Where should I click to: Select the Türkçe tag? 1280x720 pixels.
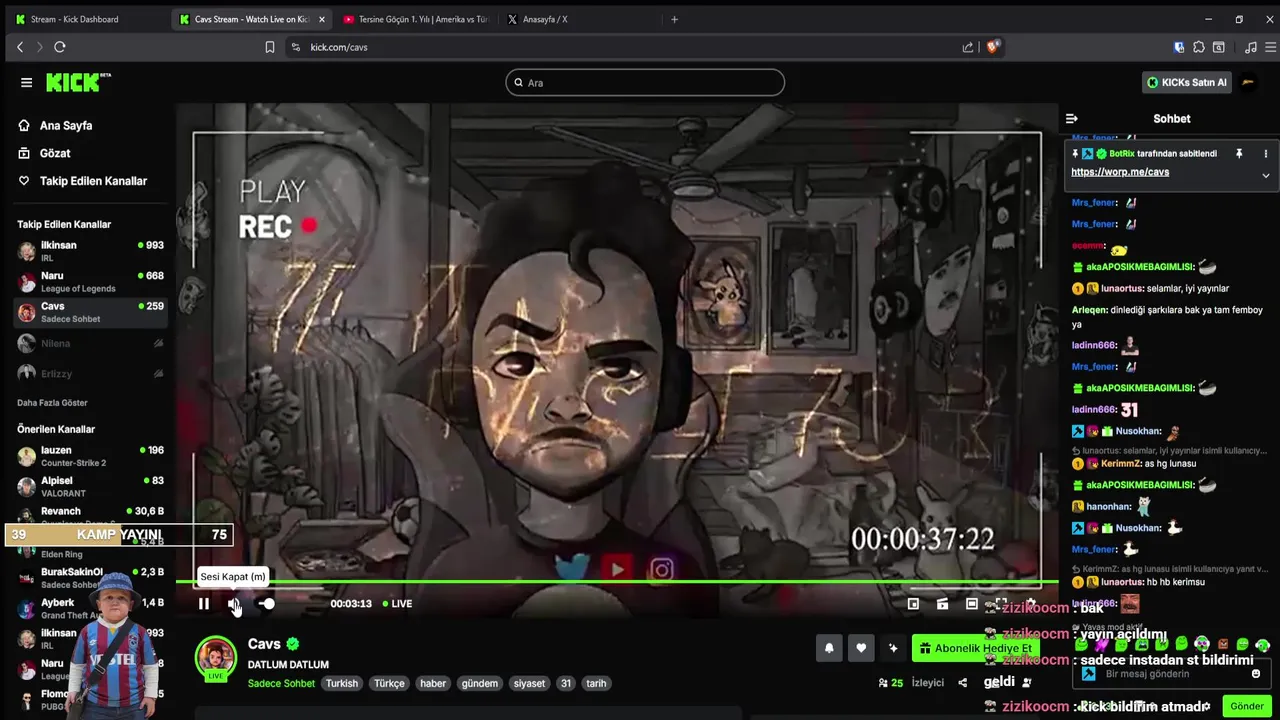pos(389,684)
